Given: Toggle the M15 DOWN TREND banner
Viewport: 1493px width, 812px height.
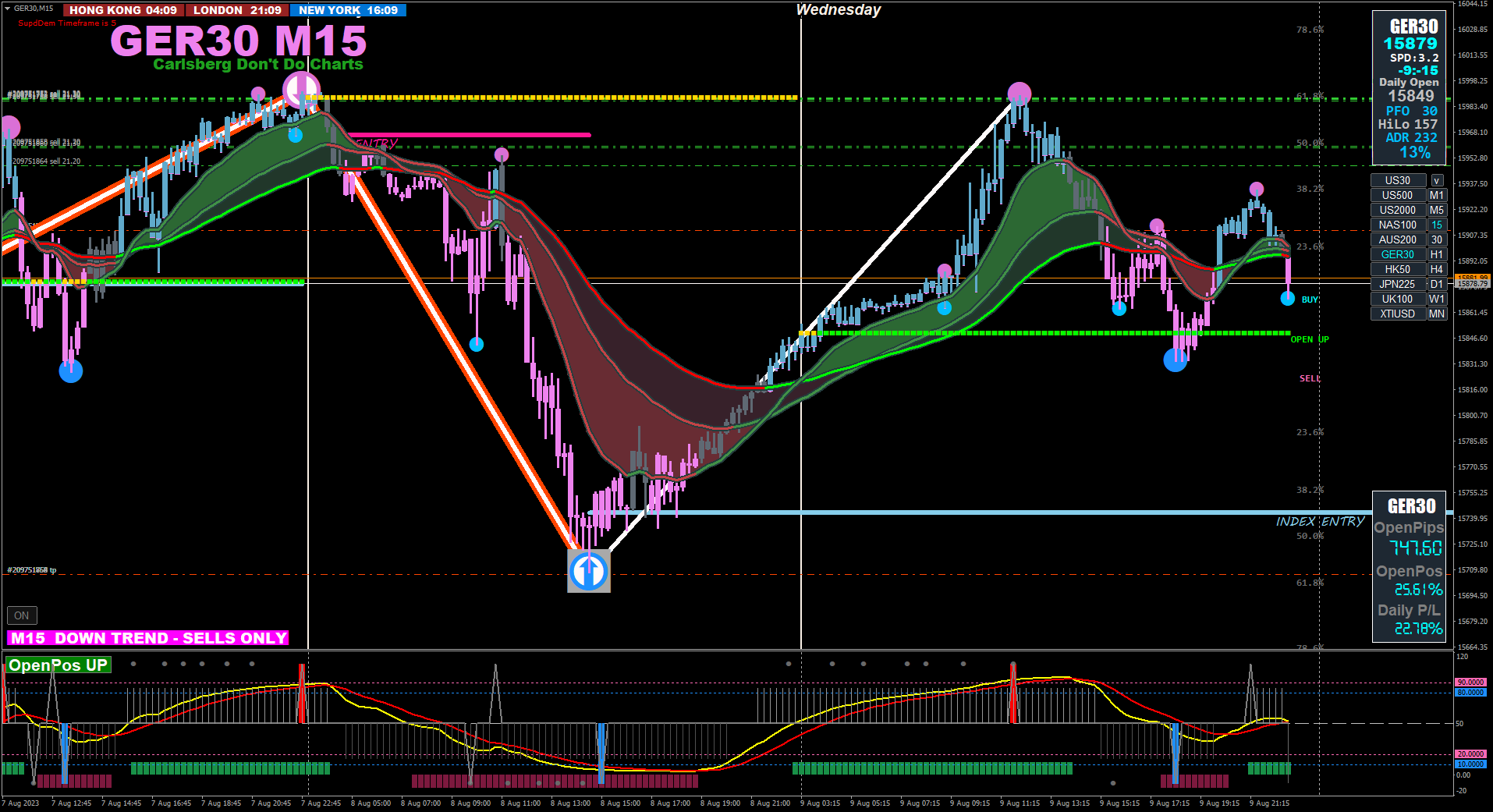Looking at the screenshot, I should coord(148,638).
